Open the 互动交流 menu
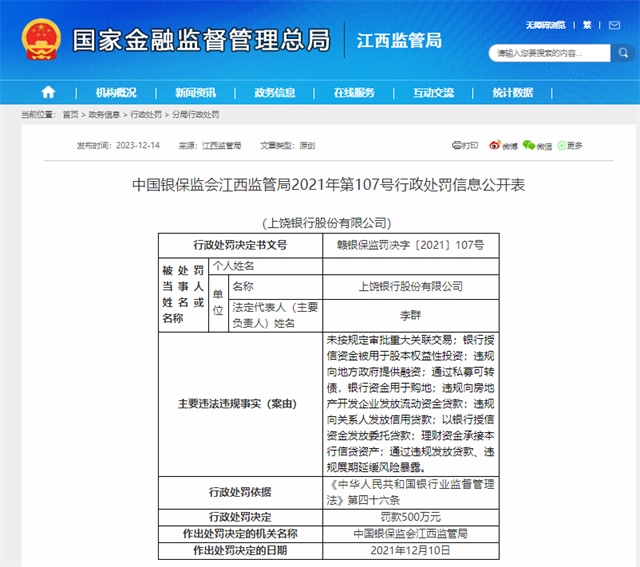 pos(433,93)
